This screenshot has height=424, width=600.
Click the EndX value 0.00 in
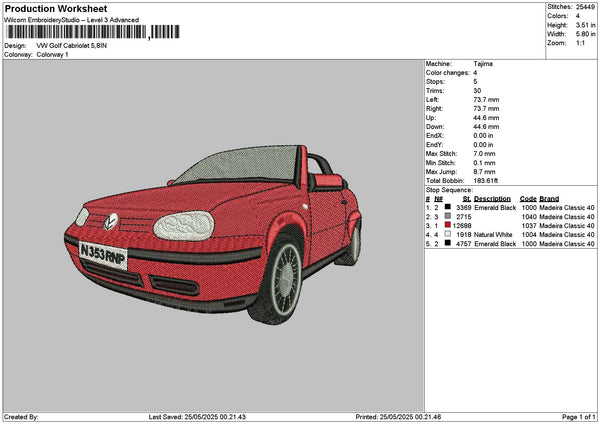483,136
